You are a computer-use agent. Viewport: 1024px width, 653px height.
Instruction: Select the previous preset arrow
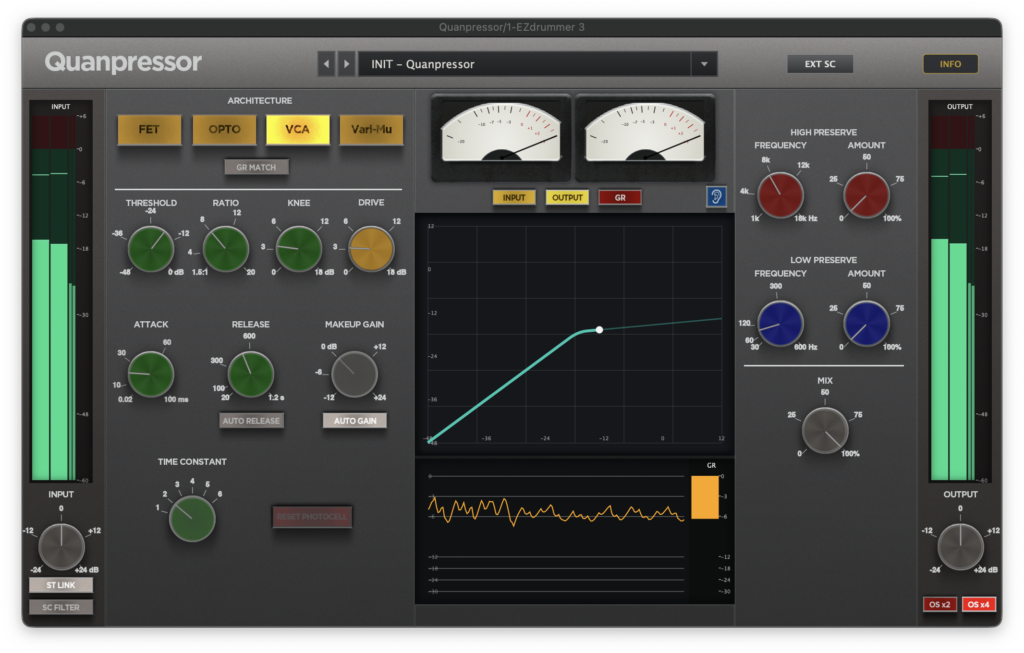click(327, 64)
